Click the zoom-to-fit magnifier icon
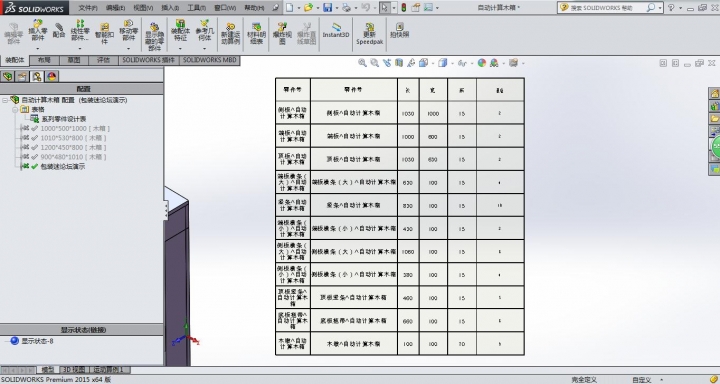The height and width of the screenshot is (384, 720). point(362,63)
